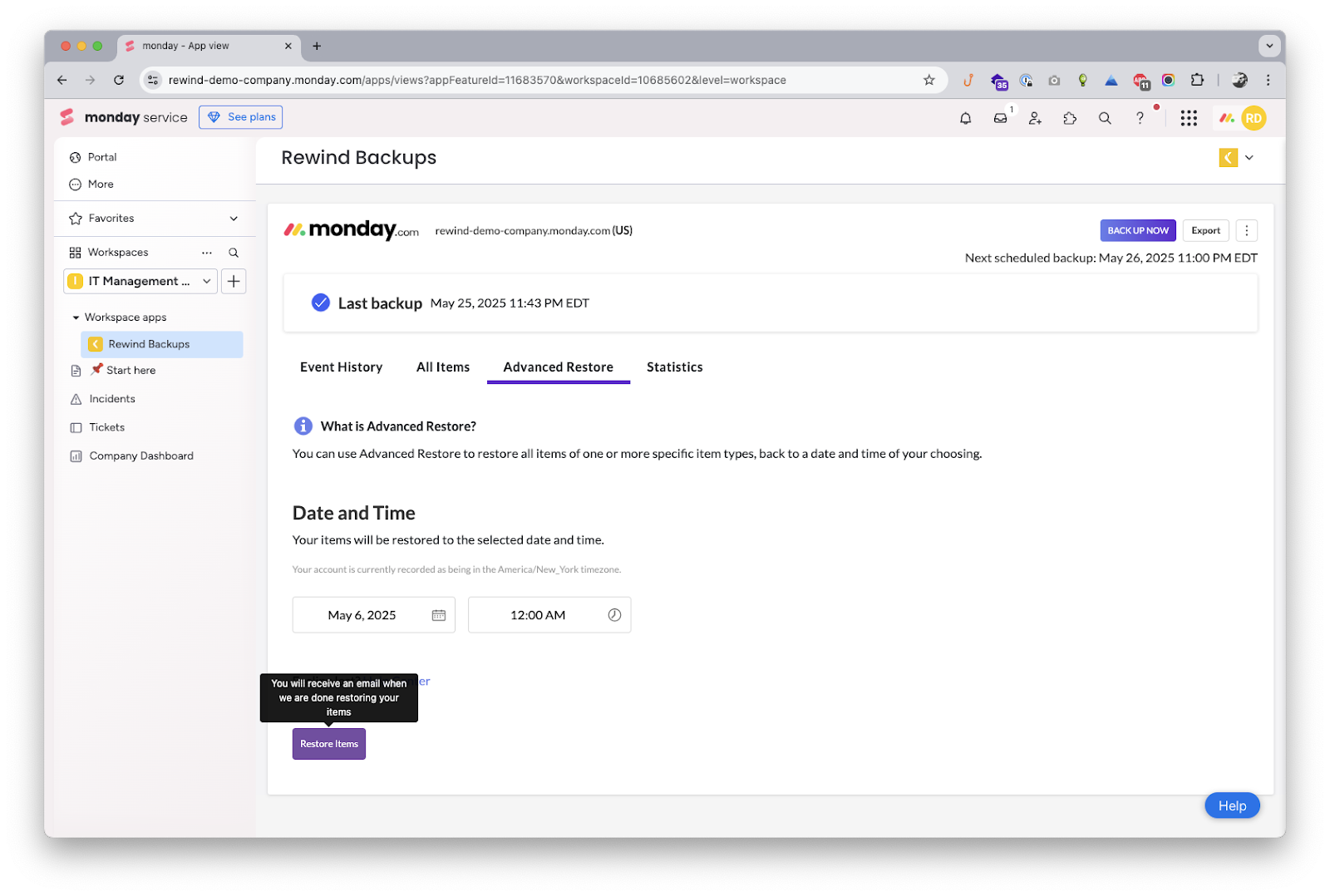Switch to the All Items tab
Viewport: 1330px width, 896px height.
pos(443,367)
